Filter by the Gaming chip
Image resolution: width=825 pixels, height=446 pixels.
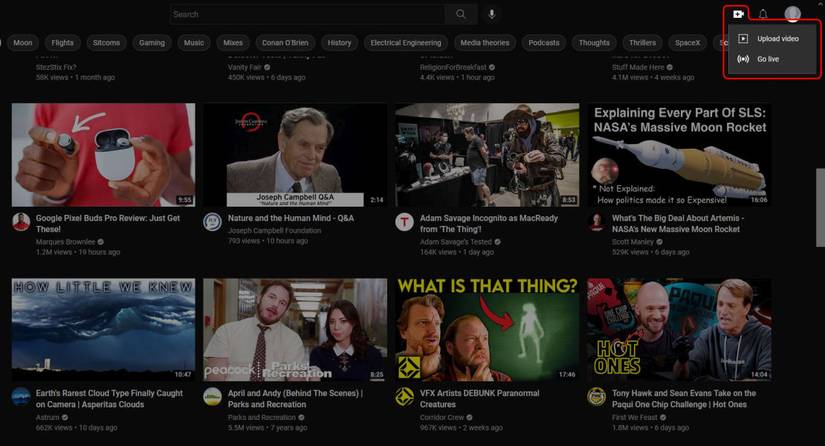click(152, 43)
